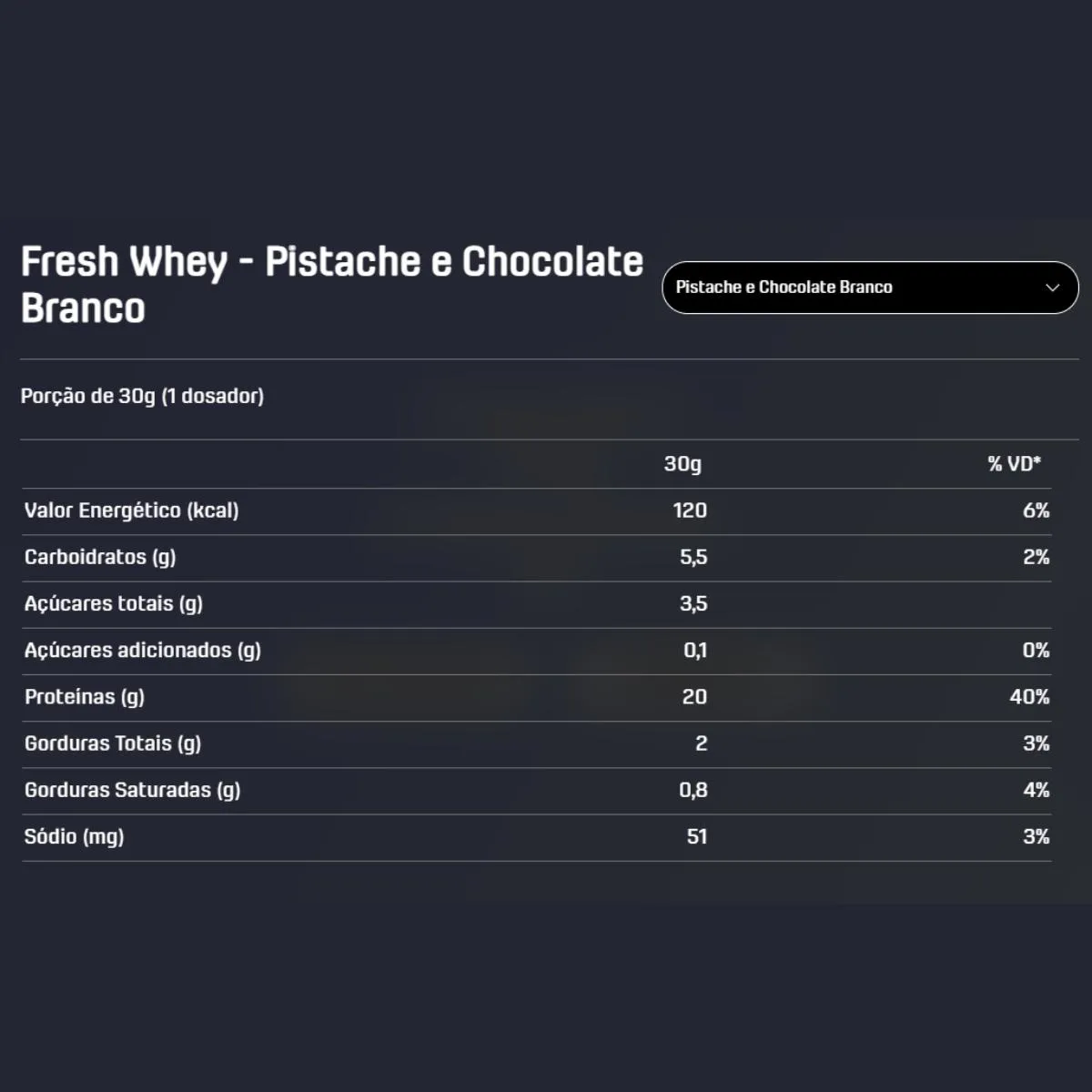The height and width of the screenshot is (1092, 1092).
Task: Click the 30g column header
Action: coord(682,464)
